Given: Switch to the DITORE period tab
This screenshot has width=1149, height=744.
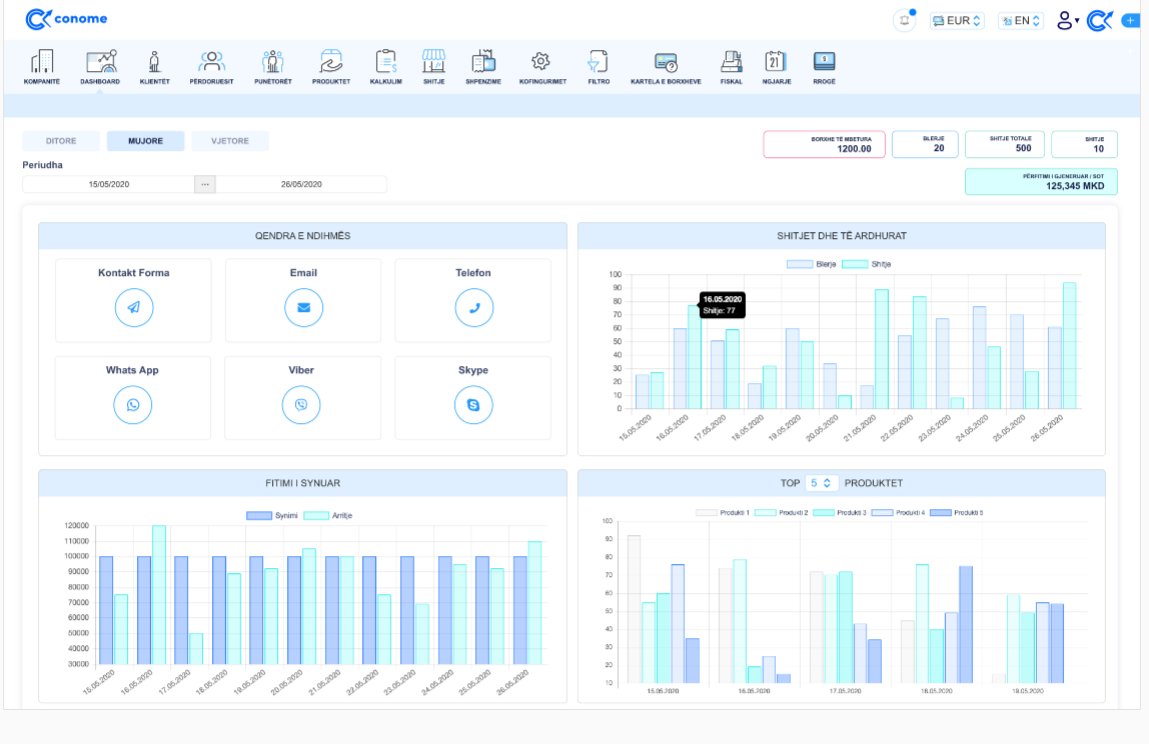Looking at the screenshot, I should 61,141.
